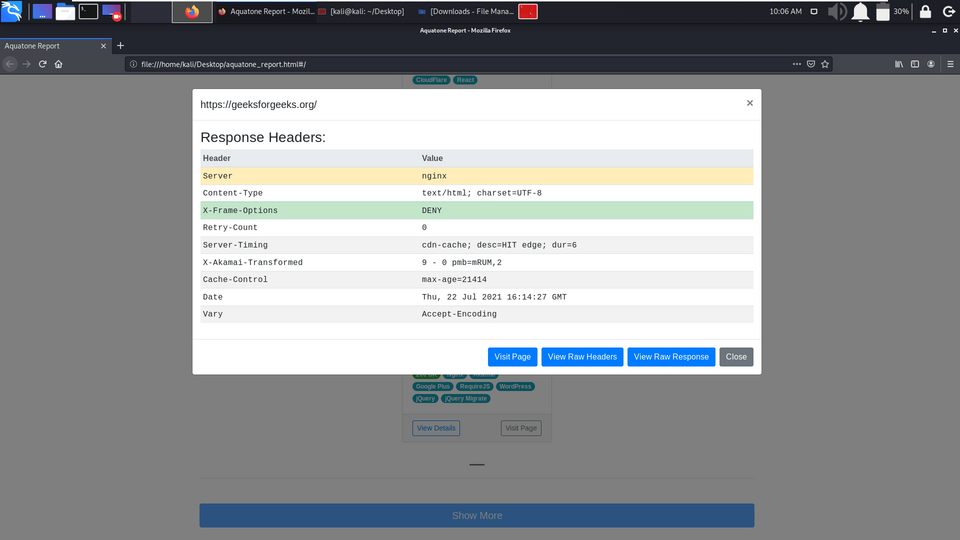Close the dialog with the X
This screenshot has width=960, height=540.
(x=749, y=103)
